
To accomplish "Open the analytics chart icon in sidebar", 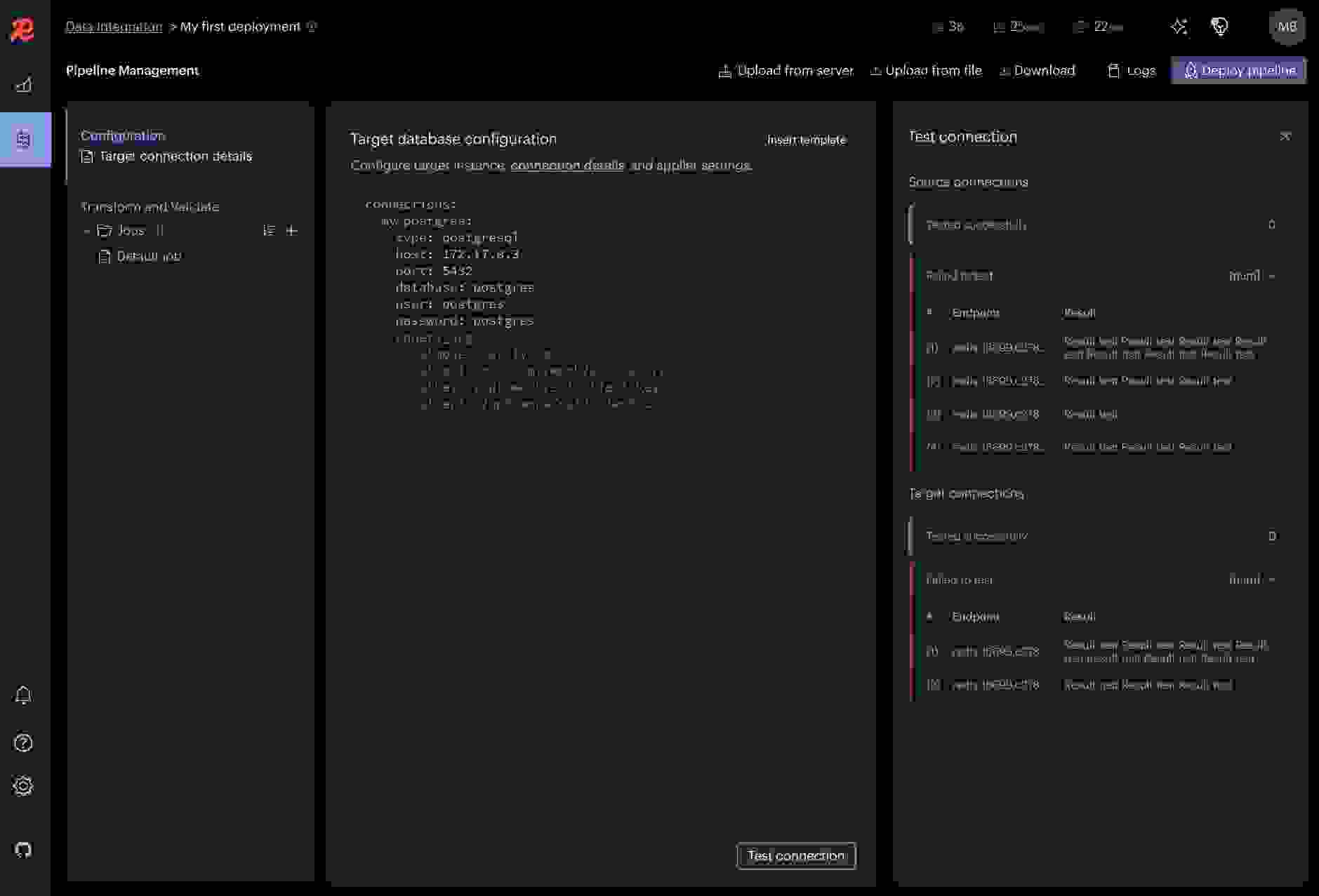I will 24,85.
